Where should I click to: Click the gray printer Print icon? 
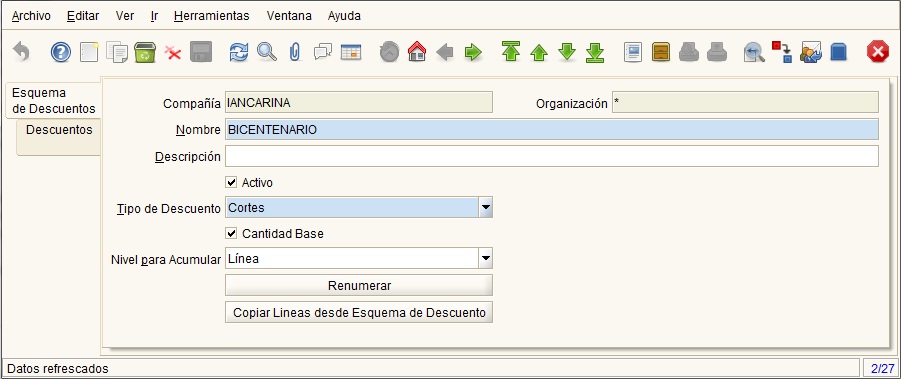click(x=717, y=52)
